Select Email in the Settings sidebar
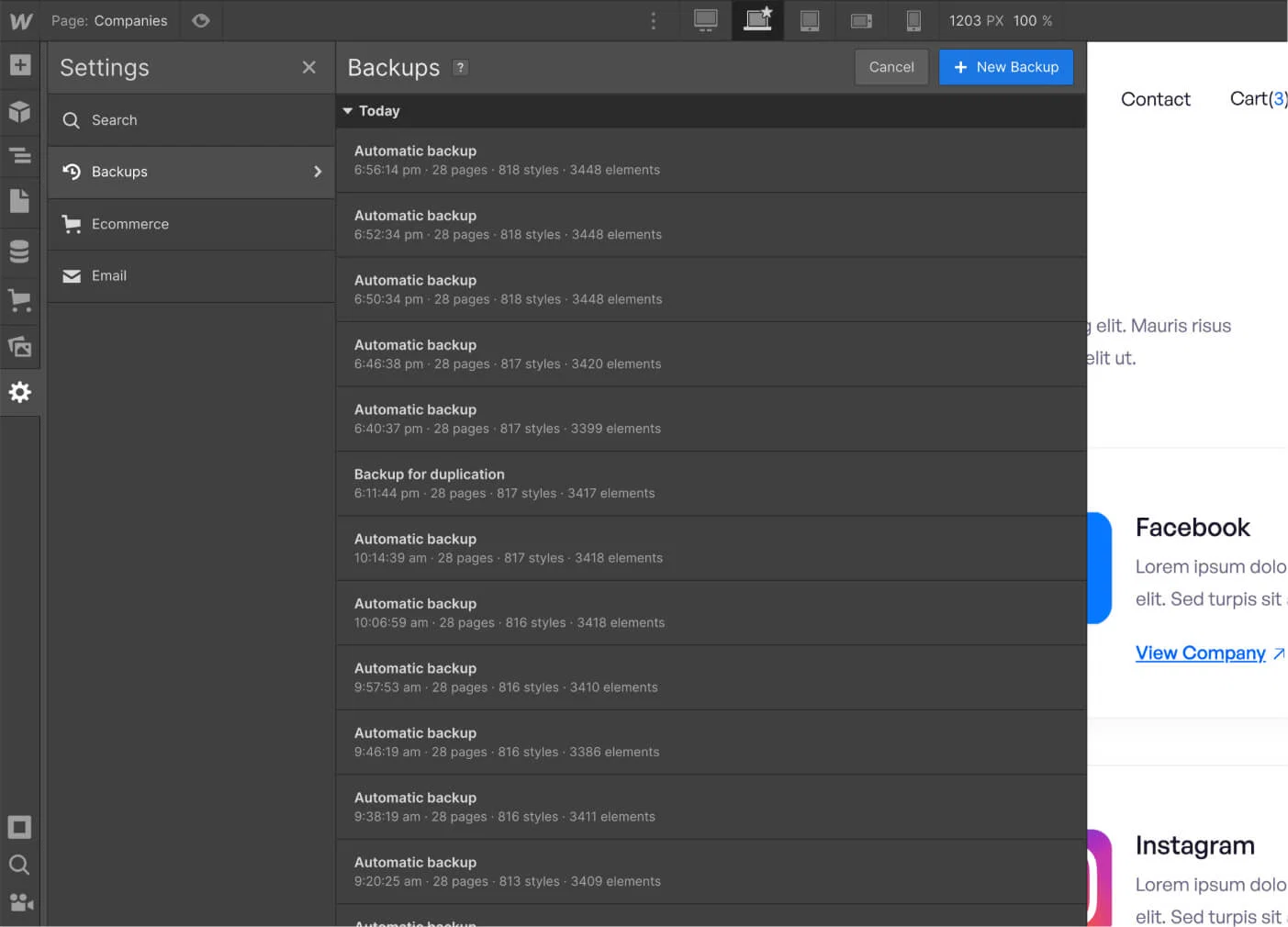The image size is (1288, 927). coord(108,275)
